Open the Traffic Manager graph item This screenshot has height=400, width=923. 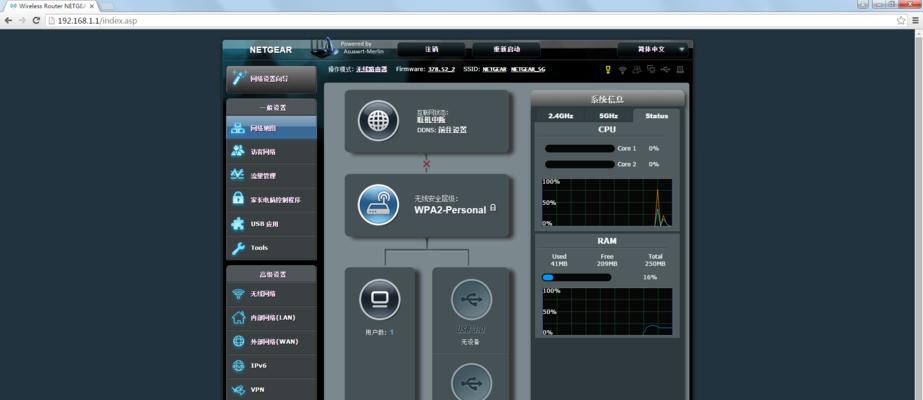[x=271, y=176]
